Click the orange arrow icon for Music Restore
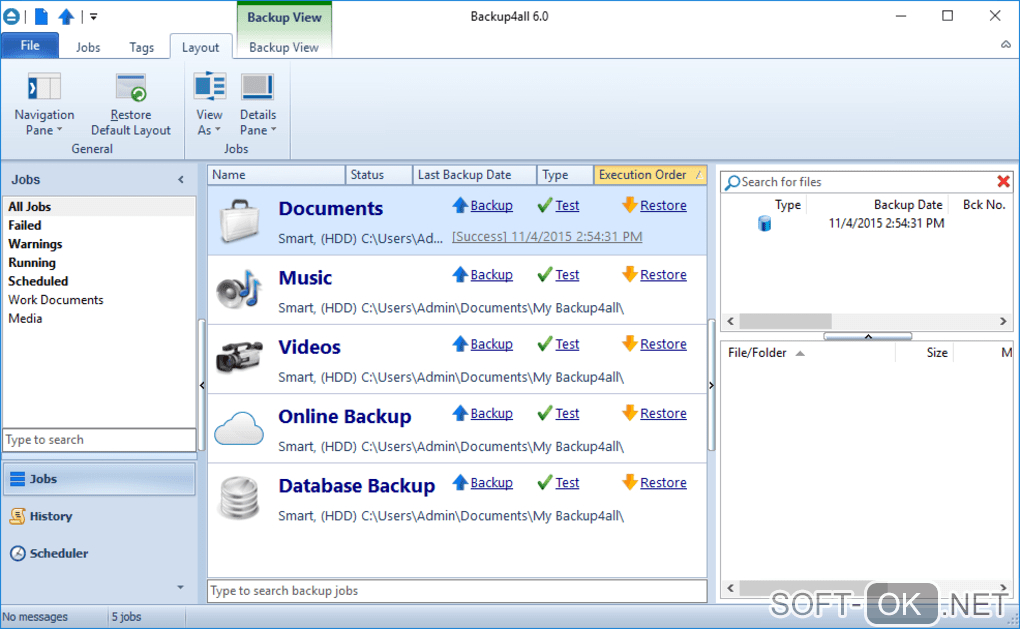 point(629,274)
